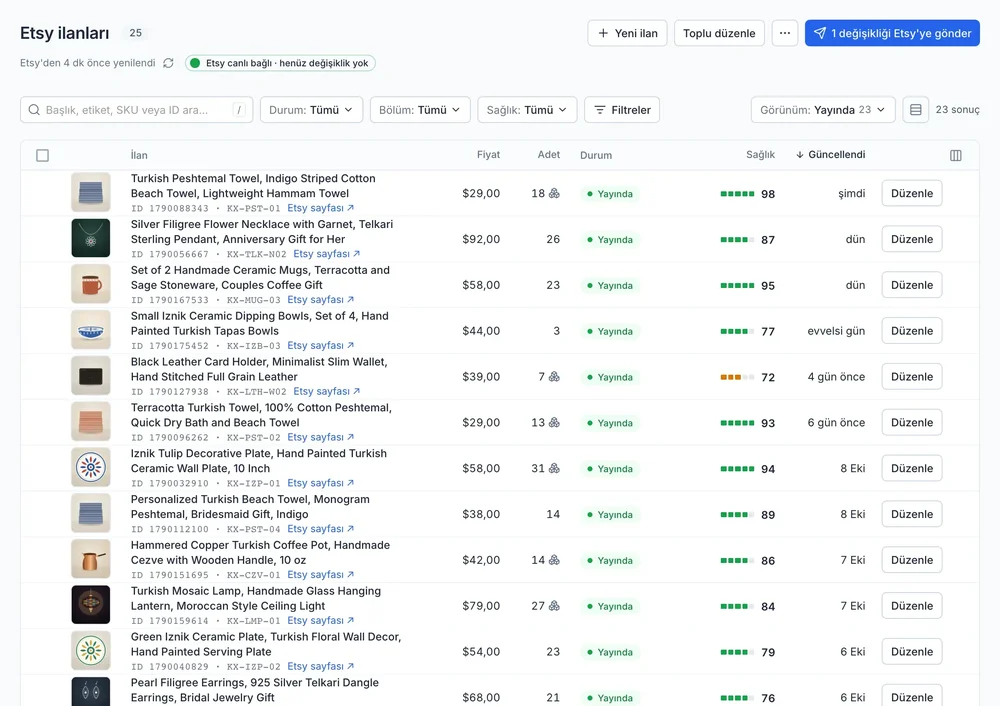Sort by the İlan column header
This screenshot has width=1000, height=706.
[x=139, y=156]
